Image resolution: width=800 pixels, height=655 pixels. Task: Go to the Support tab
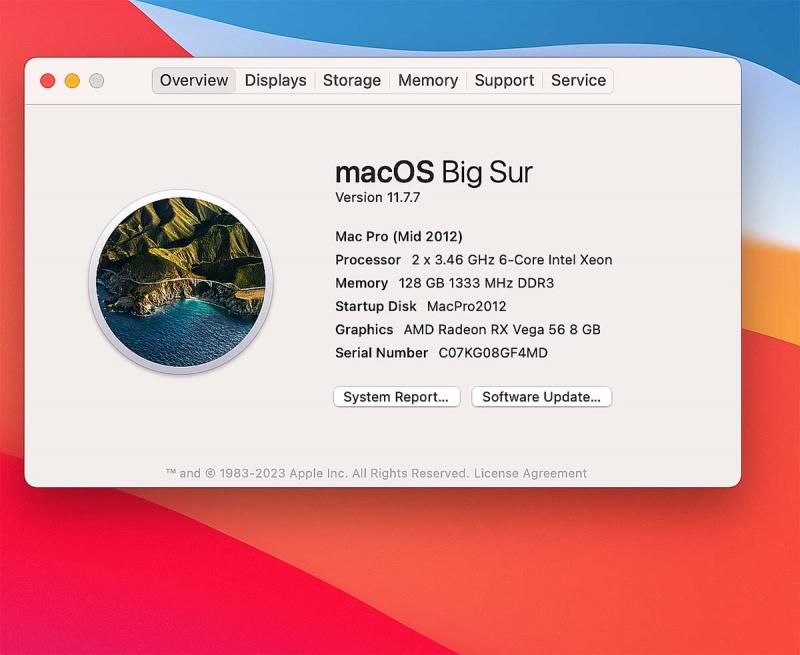(504, 81)
